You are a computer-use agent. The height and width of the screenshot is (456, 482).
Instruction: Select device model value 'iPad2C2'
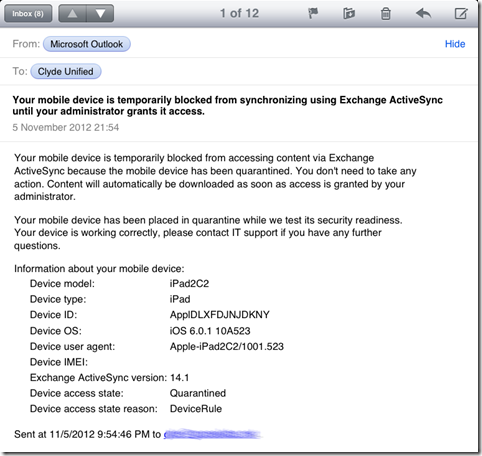coord(189,284)
